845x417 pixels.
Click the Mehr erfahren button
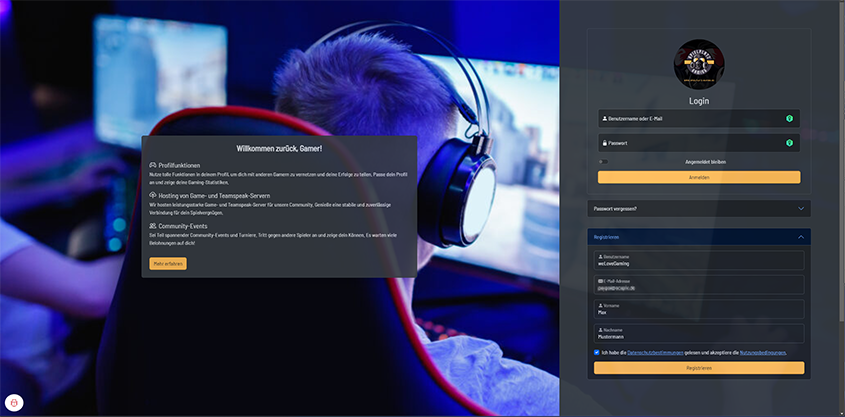pyautogui.click(x=168, y=264)
